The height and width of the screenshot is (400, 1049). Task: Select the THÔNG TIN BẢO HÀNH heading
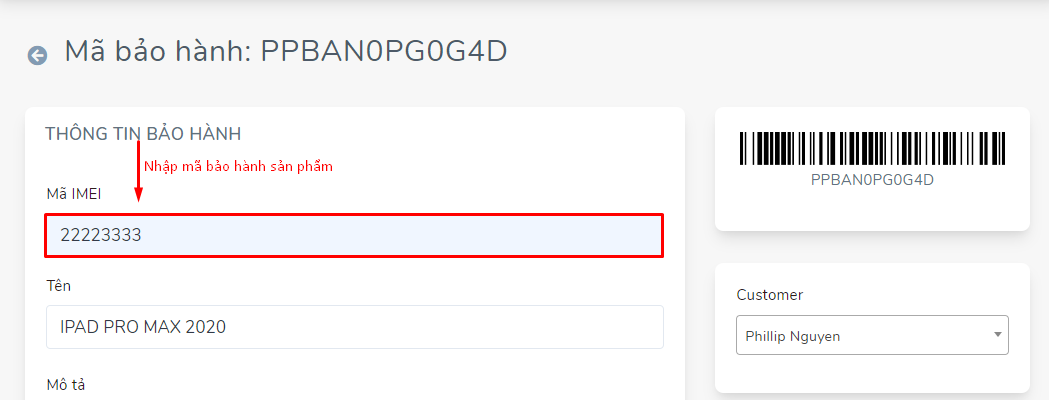[x=143, y=134]
